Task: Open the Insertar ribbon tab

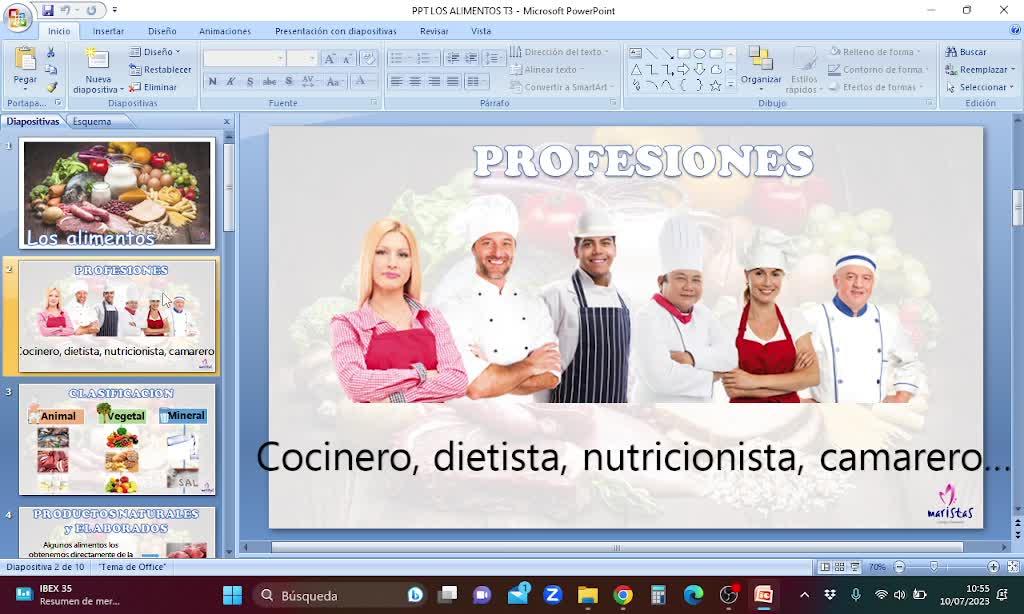Action: [x=108, y=31]
